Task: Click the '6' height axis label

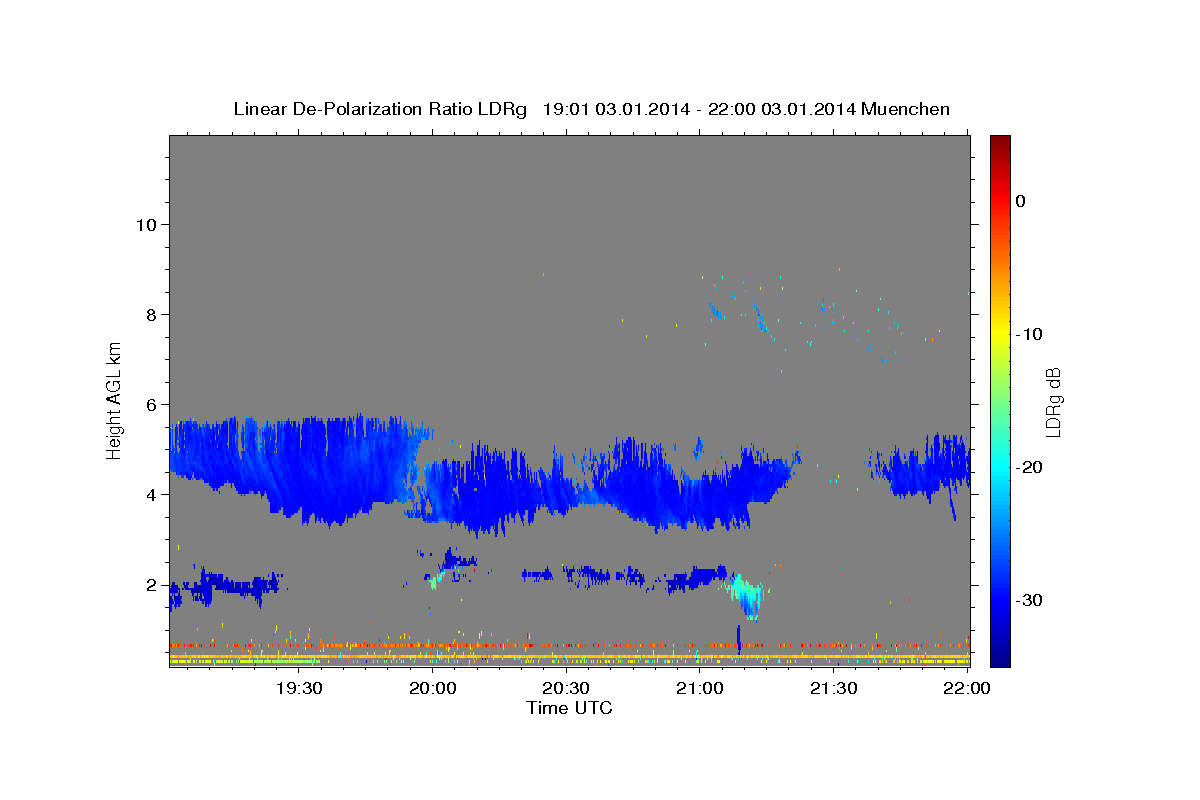Action: click(151, 404)
